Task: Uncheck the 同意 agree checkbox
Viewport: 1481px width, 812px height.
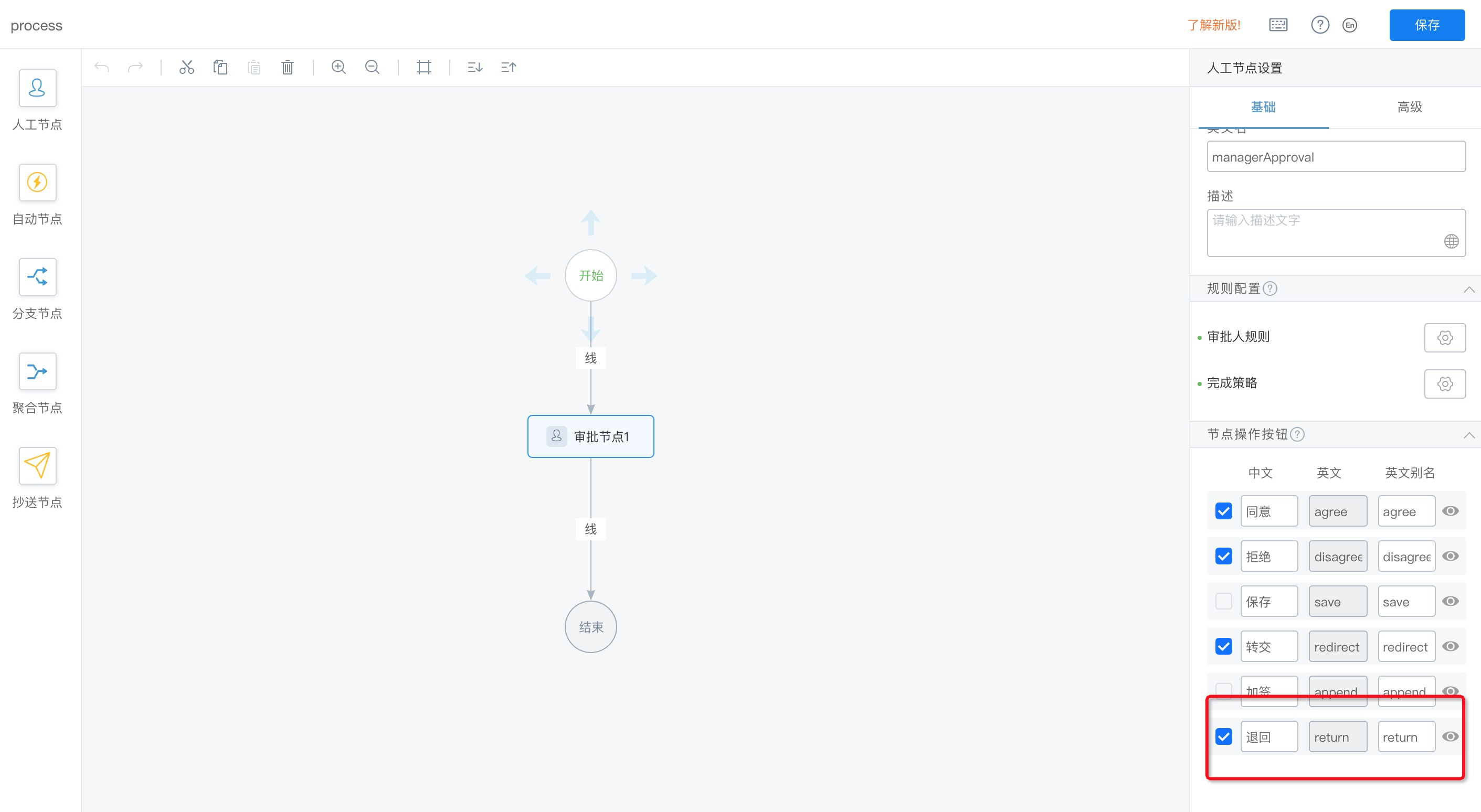Action: click(1223, 511)
